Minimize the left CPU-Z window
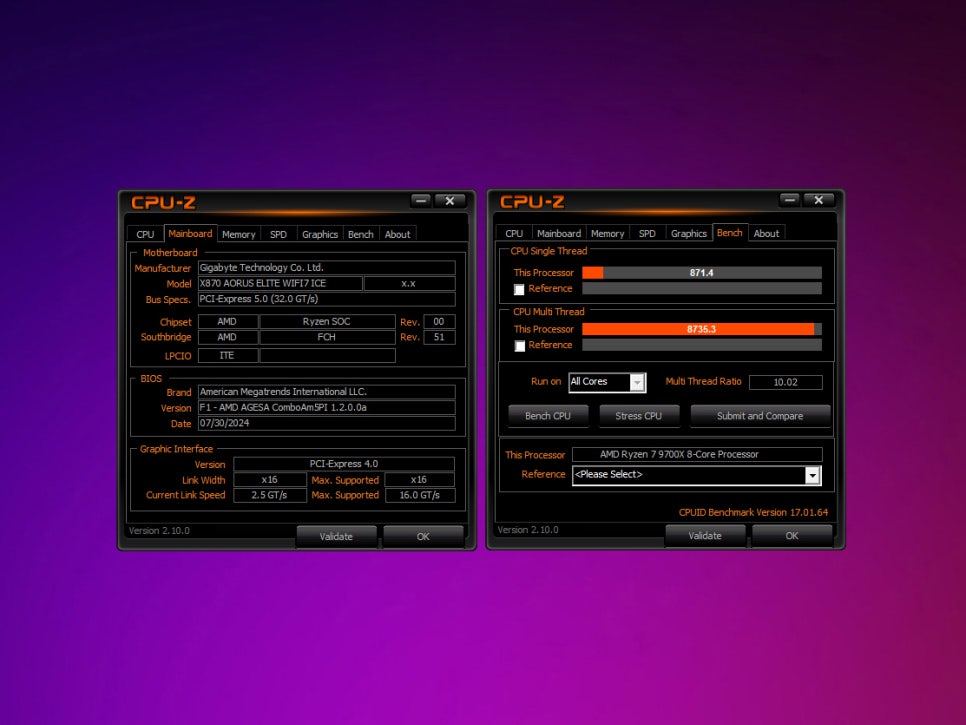966x725 pixels. [421, 201]
